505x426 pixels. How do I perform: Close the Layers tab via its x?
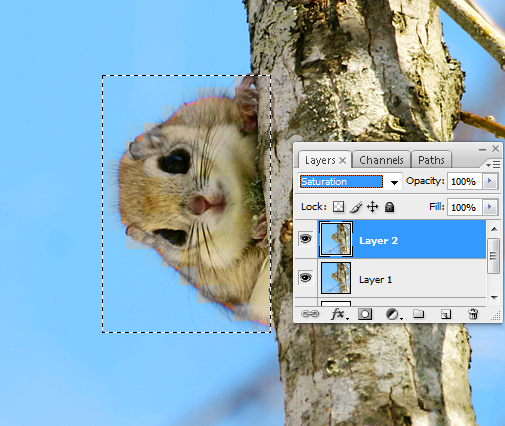pos(343,161)
